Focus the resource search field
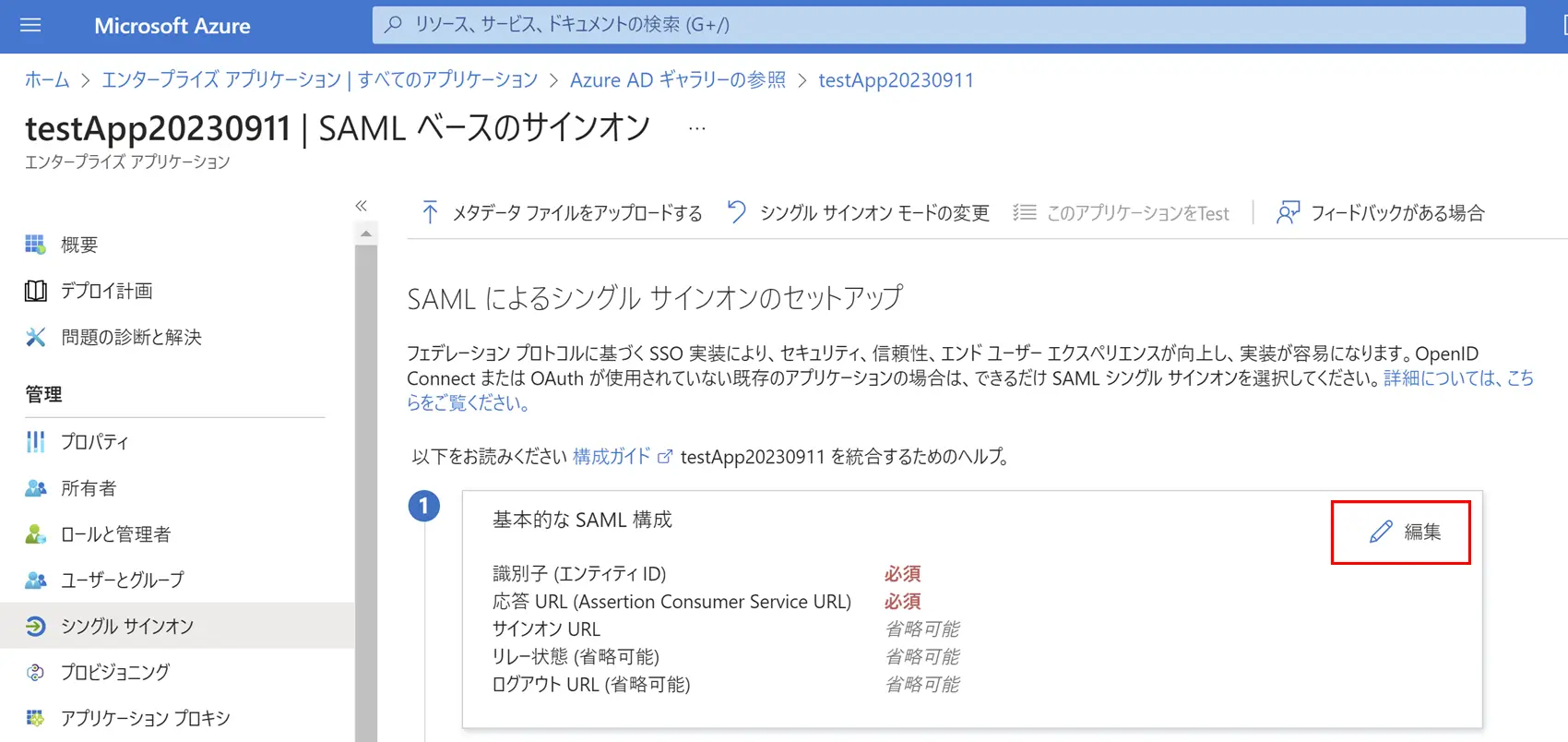 click(948, 25)
